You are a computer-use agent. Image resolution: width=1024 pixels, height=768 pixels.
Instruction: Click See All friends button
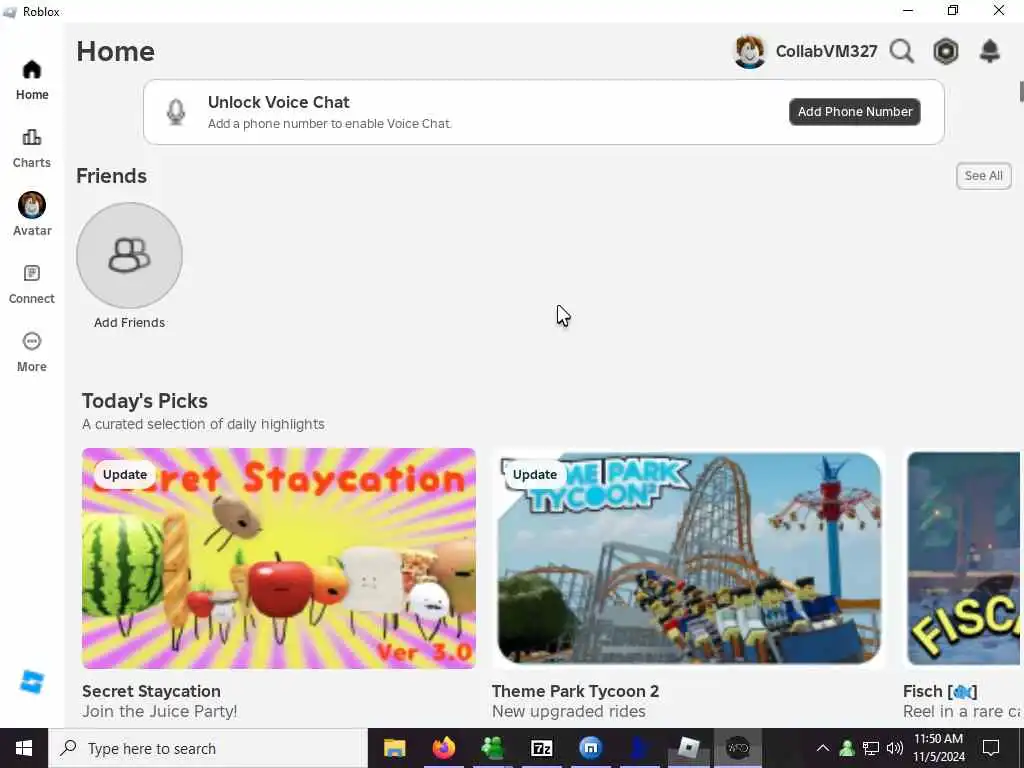(x=984, y=176)
